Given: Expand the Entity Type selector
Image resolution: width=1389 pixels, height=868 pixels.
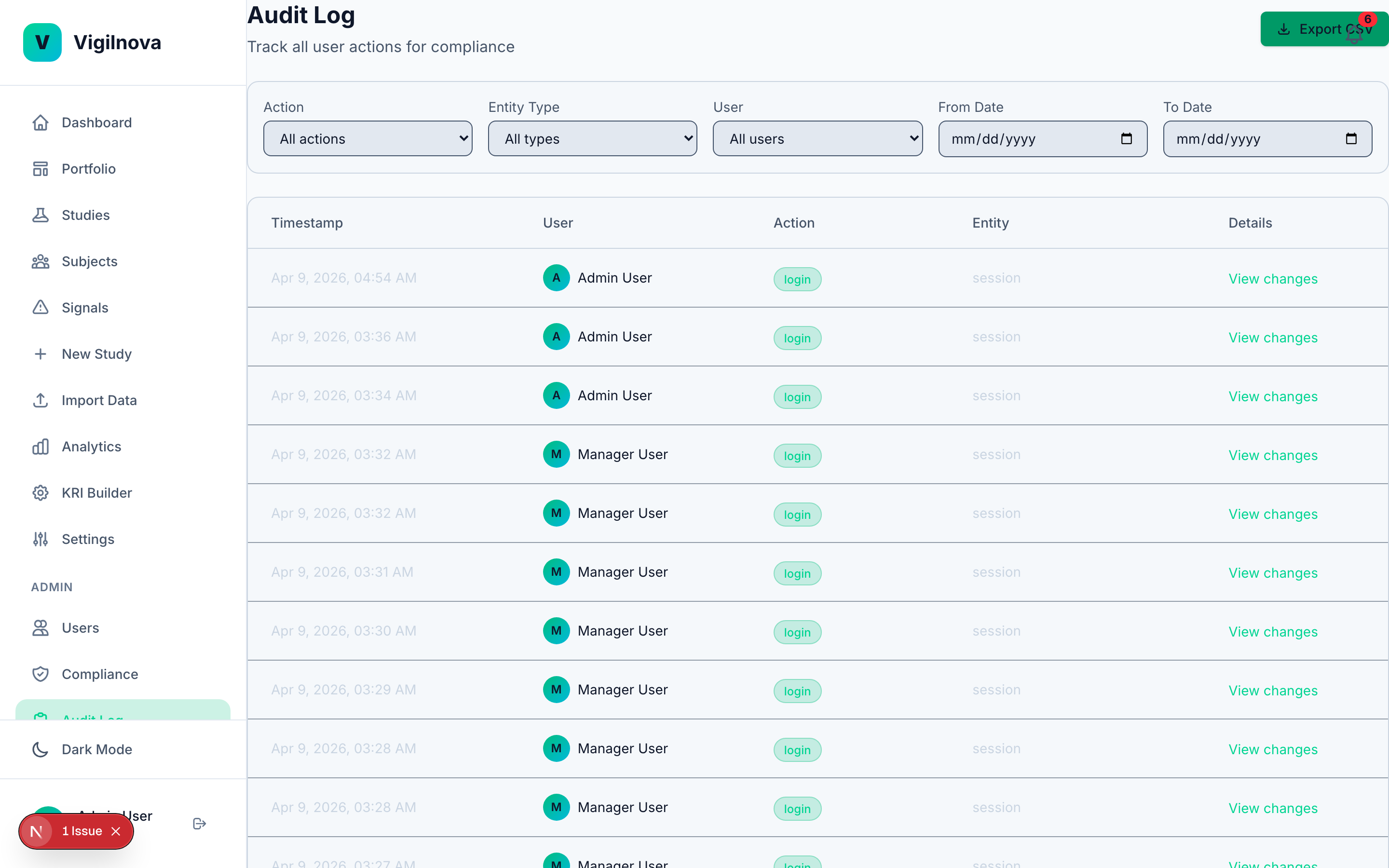Looking at the screenshot, I should (x=592, y=138).
